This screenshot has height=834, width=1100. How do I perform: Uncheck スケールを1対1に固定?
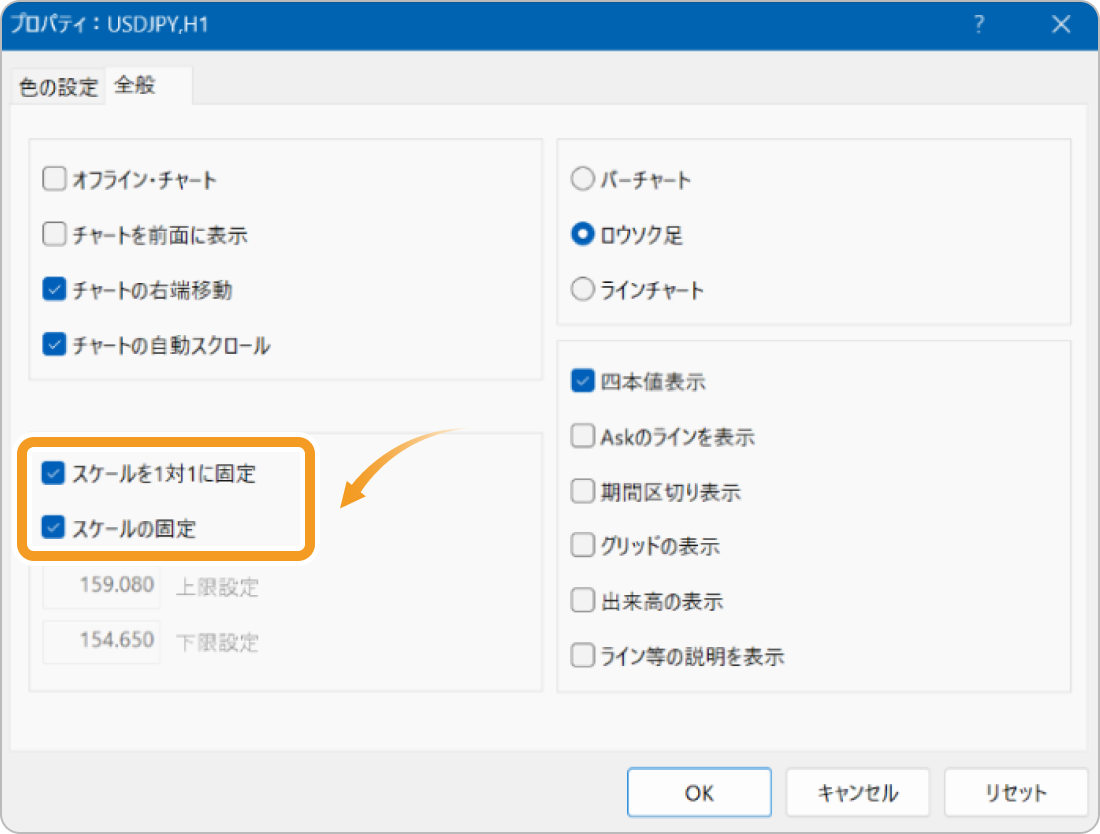[53, 473]
